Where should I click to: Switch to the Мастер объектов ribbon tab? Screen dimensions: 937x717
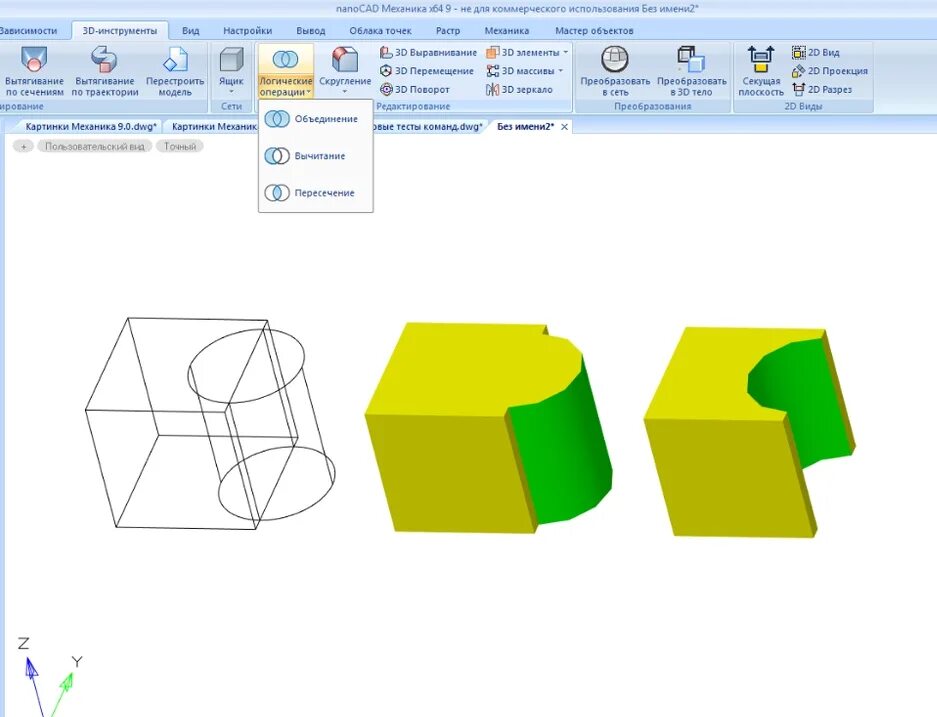click(594, 30)
